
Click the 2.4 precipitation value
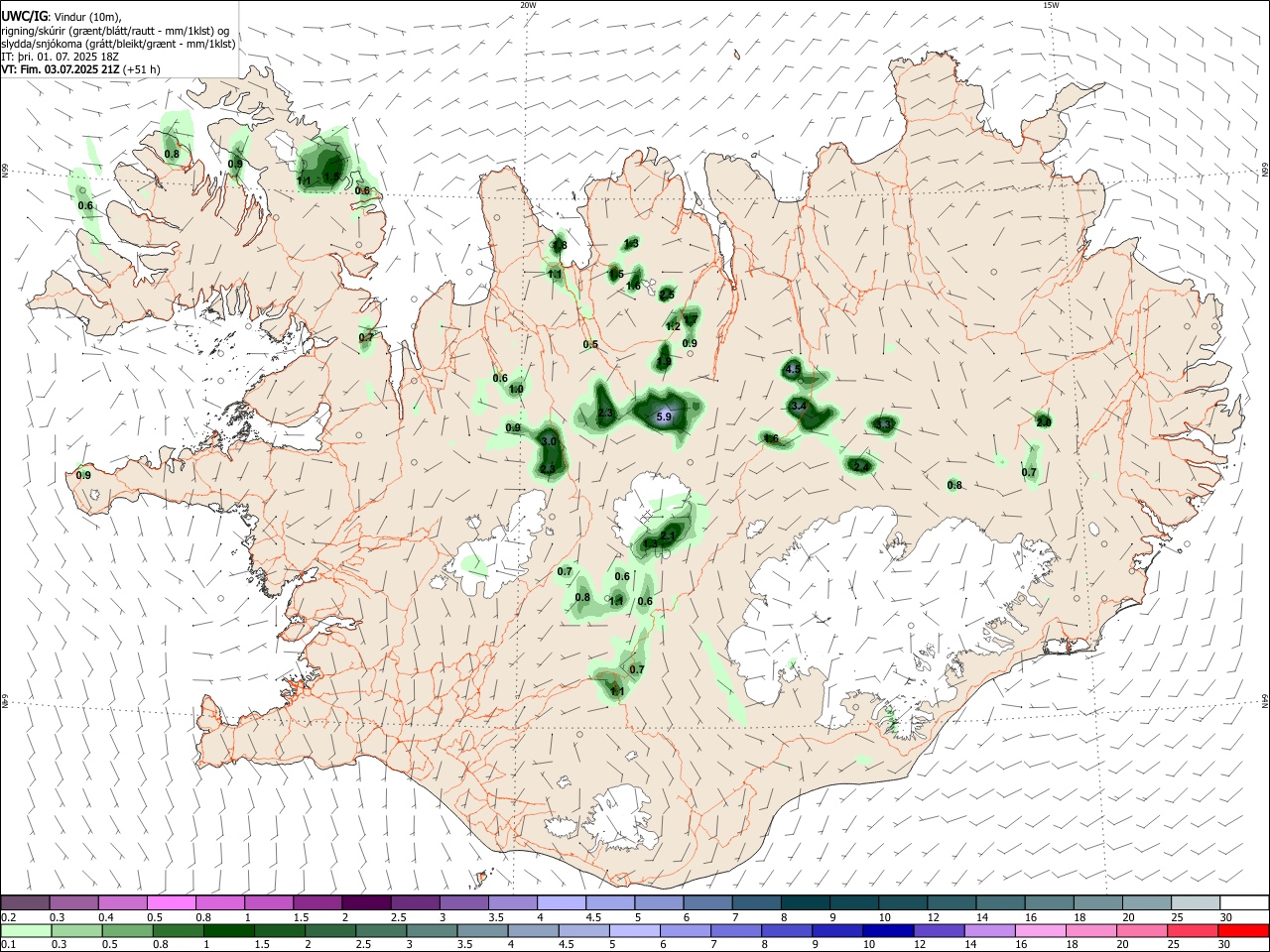point(860,466)
